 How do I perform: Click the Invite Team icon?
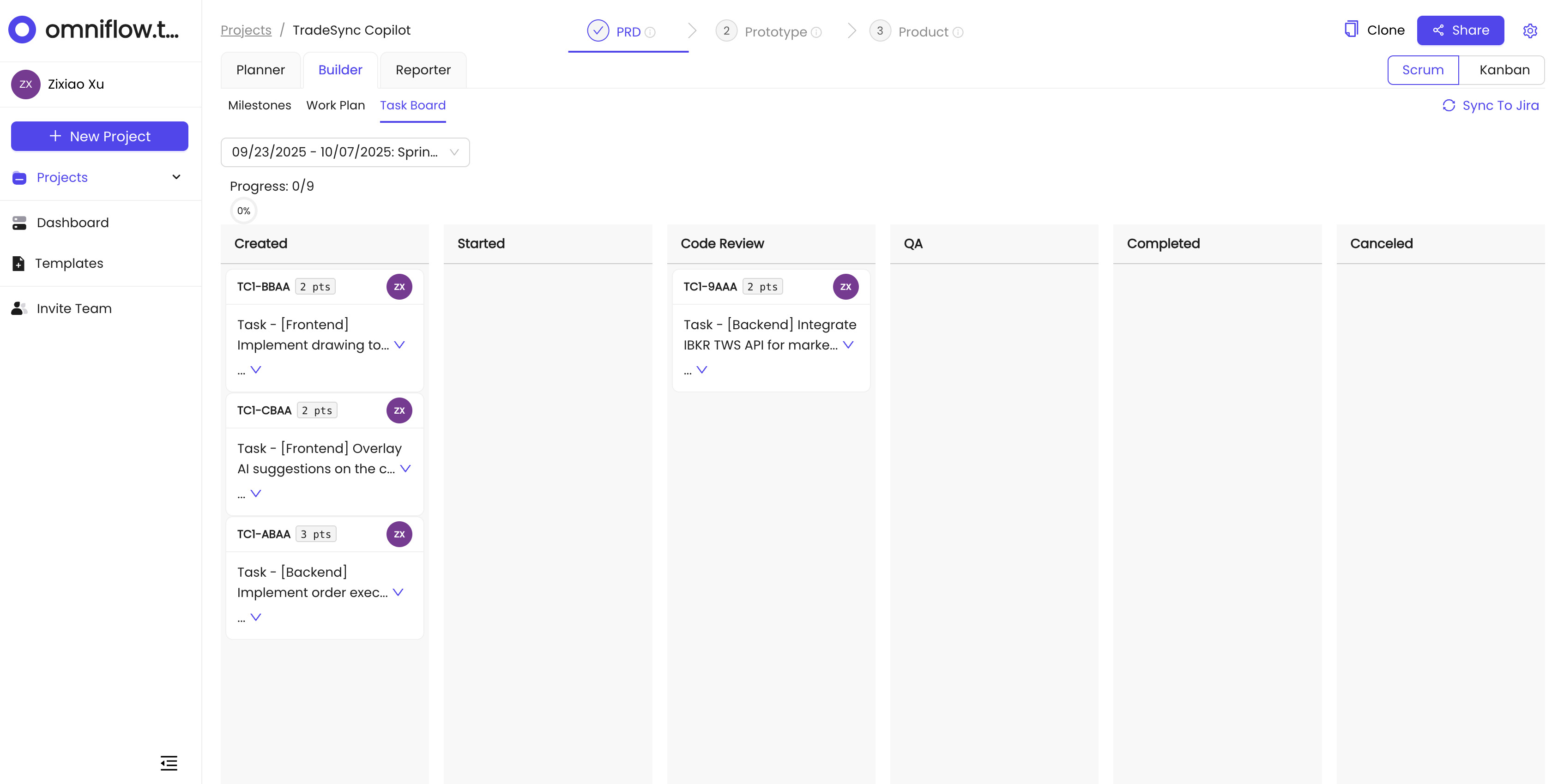(19, 308)
